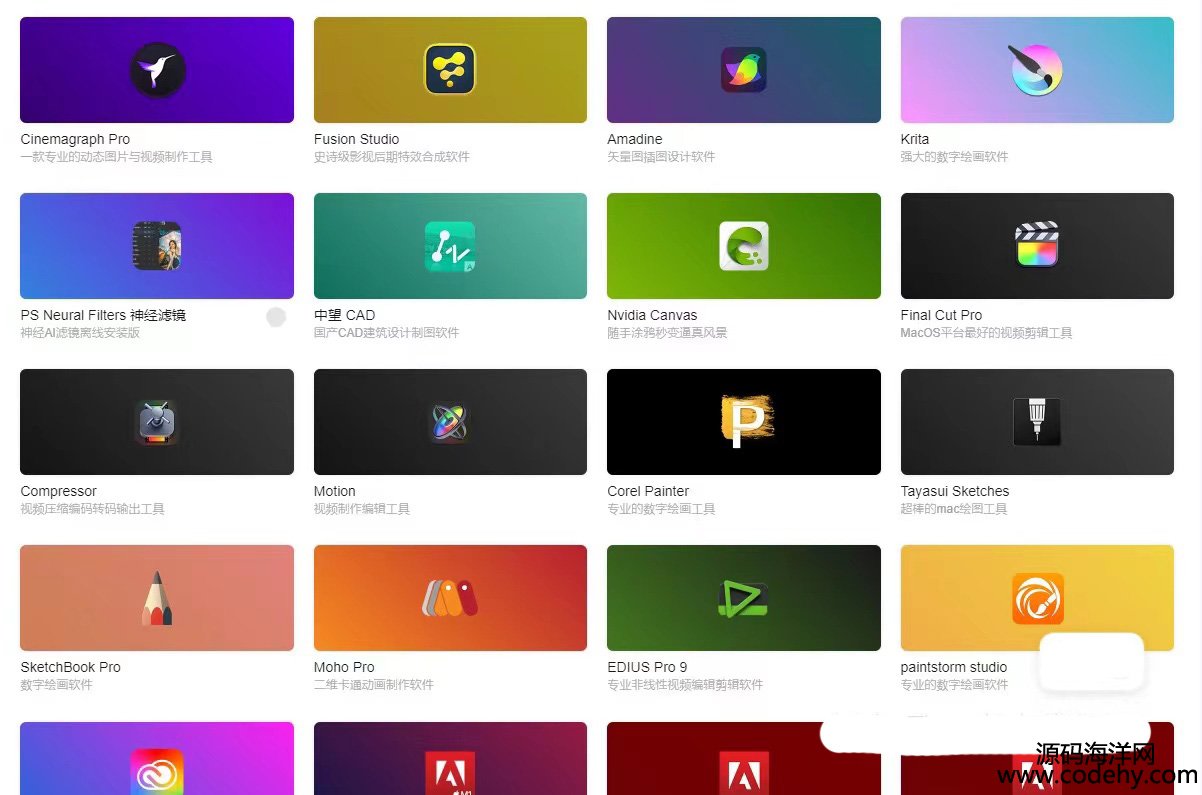This screenshot has height=795, width=1202.
Task: Click the Corel Painter P icon
Action: [x=746, y=422]
